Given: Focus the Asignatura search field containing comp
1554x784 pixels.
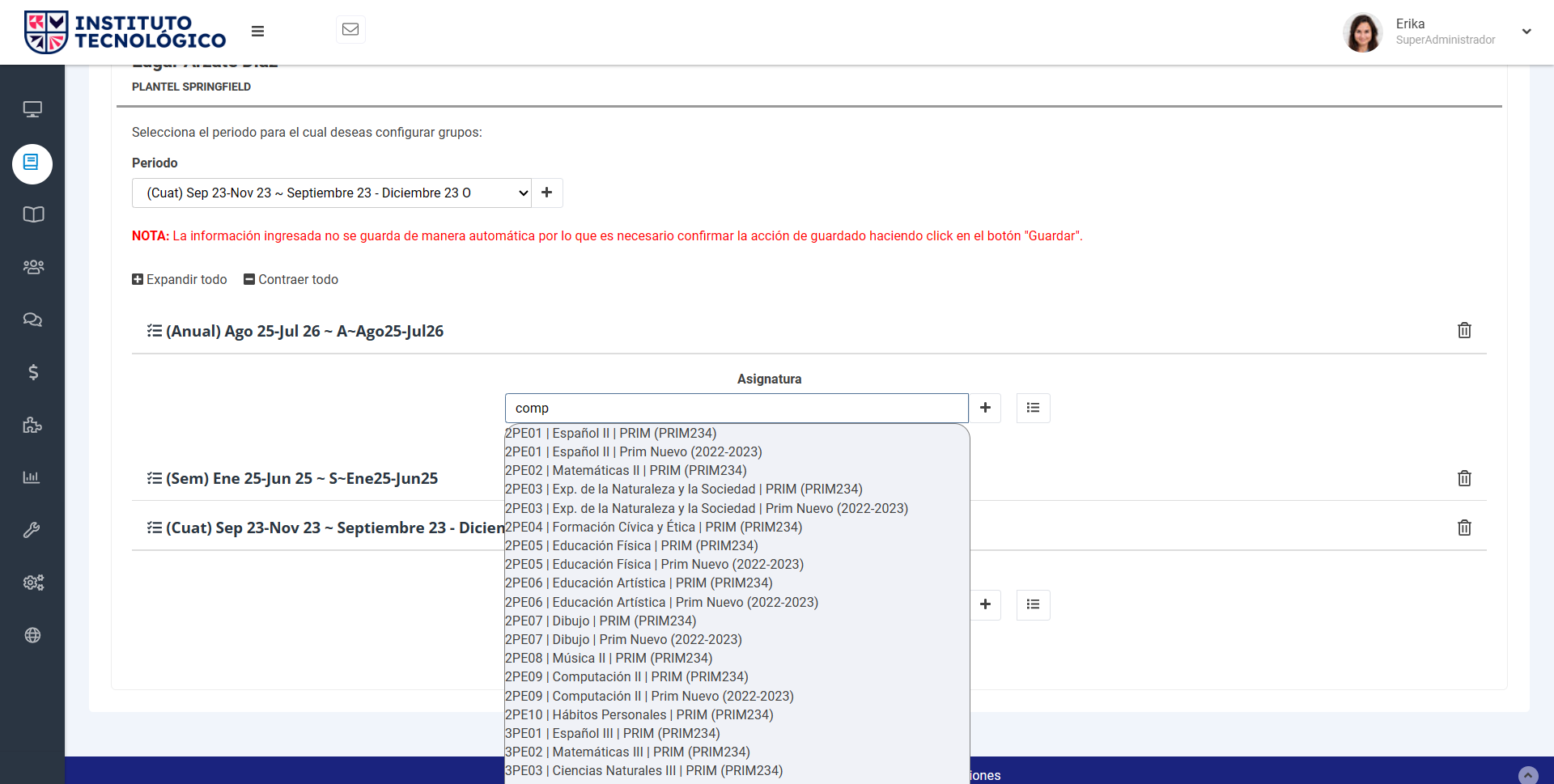Looking at the screenshot, I should tap(737, 408).
